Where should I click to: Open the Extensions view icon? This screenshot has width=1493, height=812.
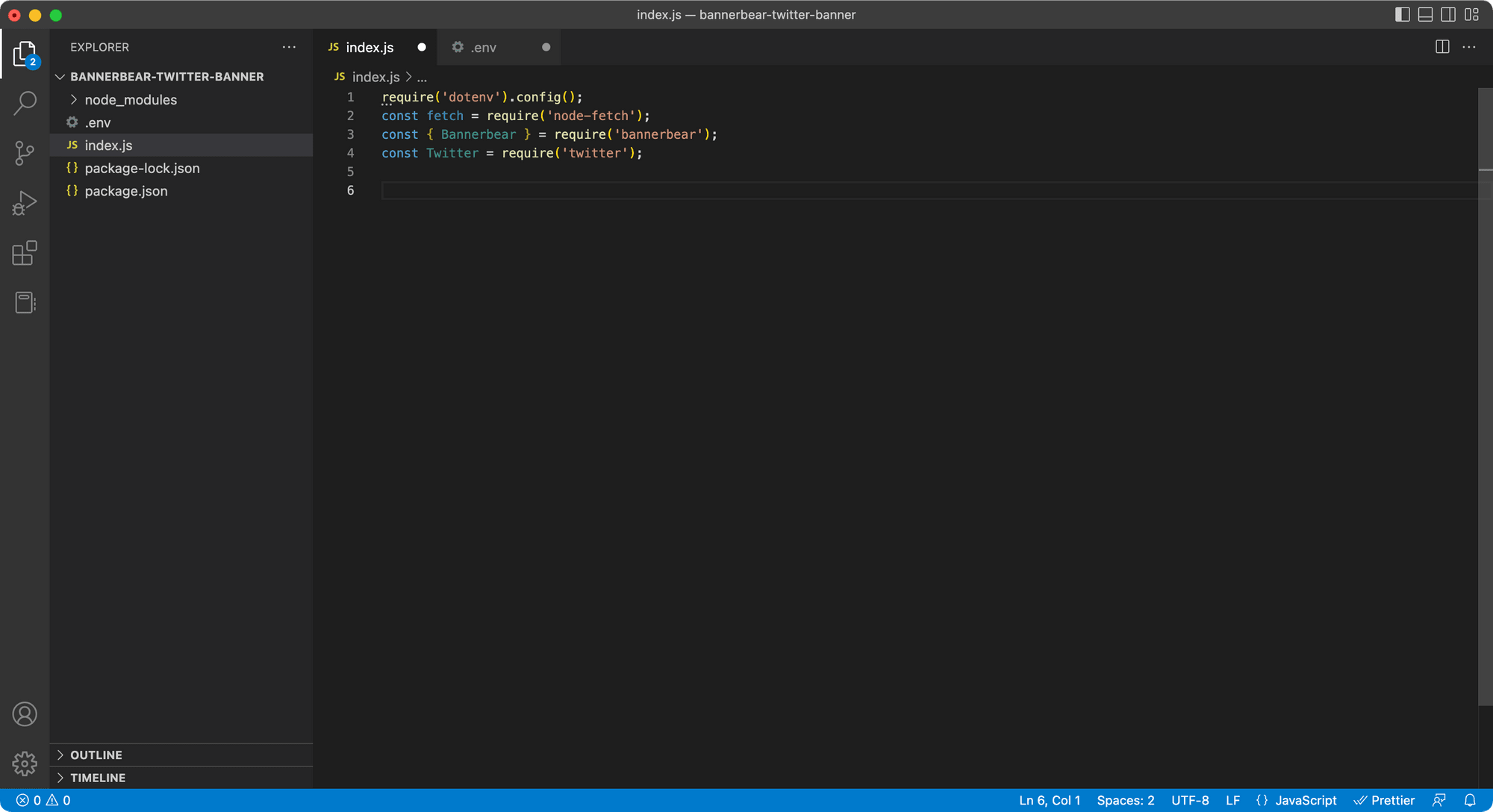25,253
